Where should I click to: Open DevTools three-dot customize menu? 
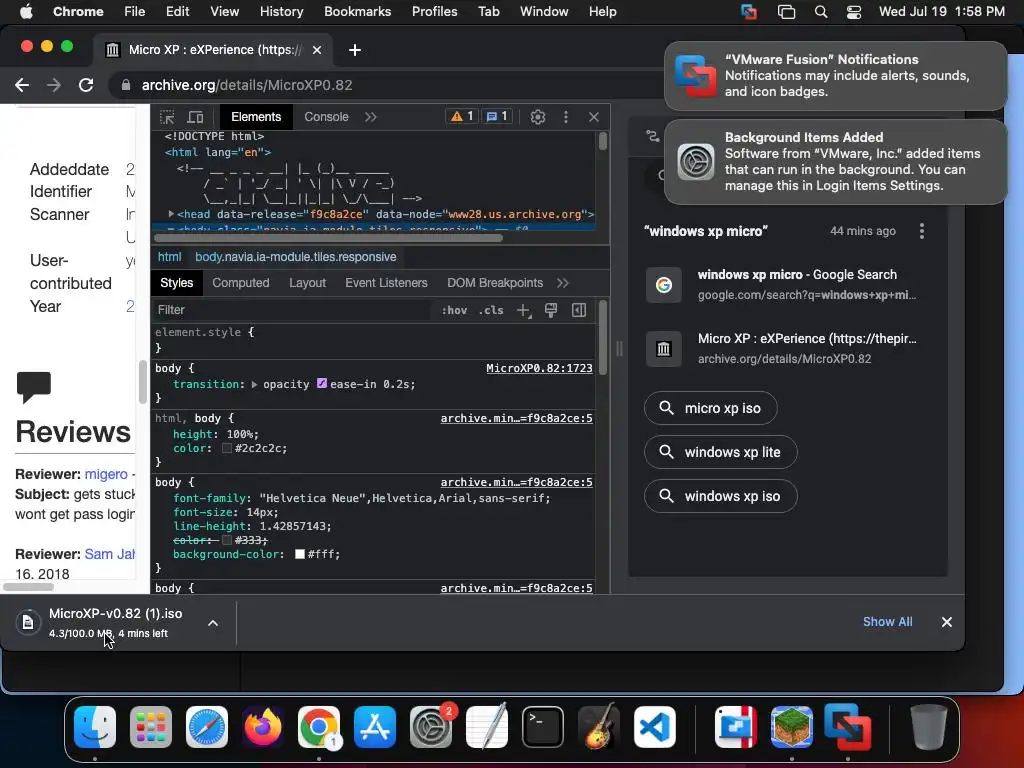point(566,117)
